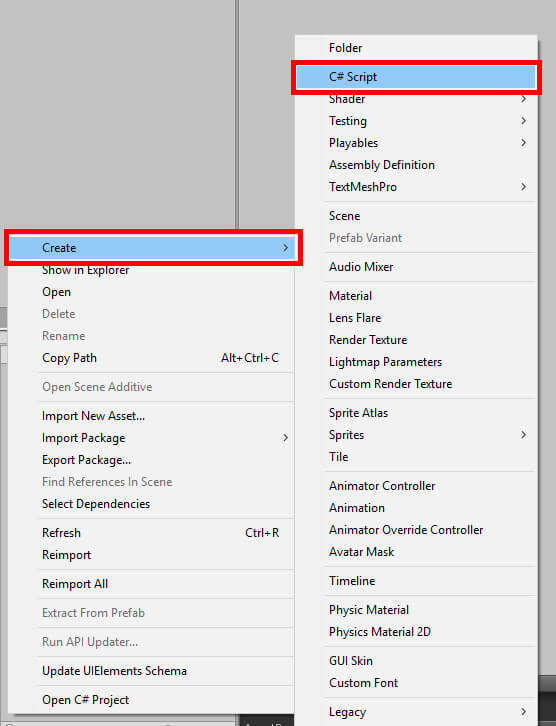Expand the Shader submenu arrow
Image resolution: width=556 pixels, height=726 pixels.
523,99
